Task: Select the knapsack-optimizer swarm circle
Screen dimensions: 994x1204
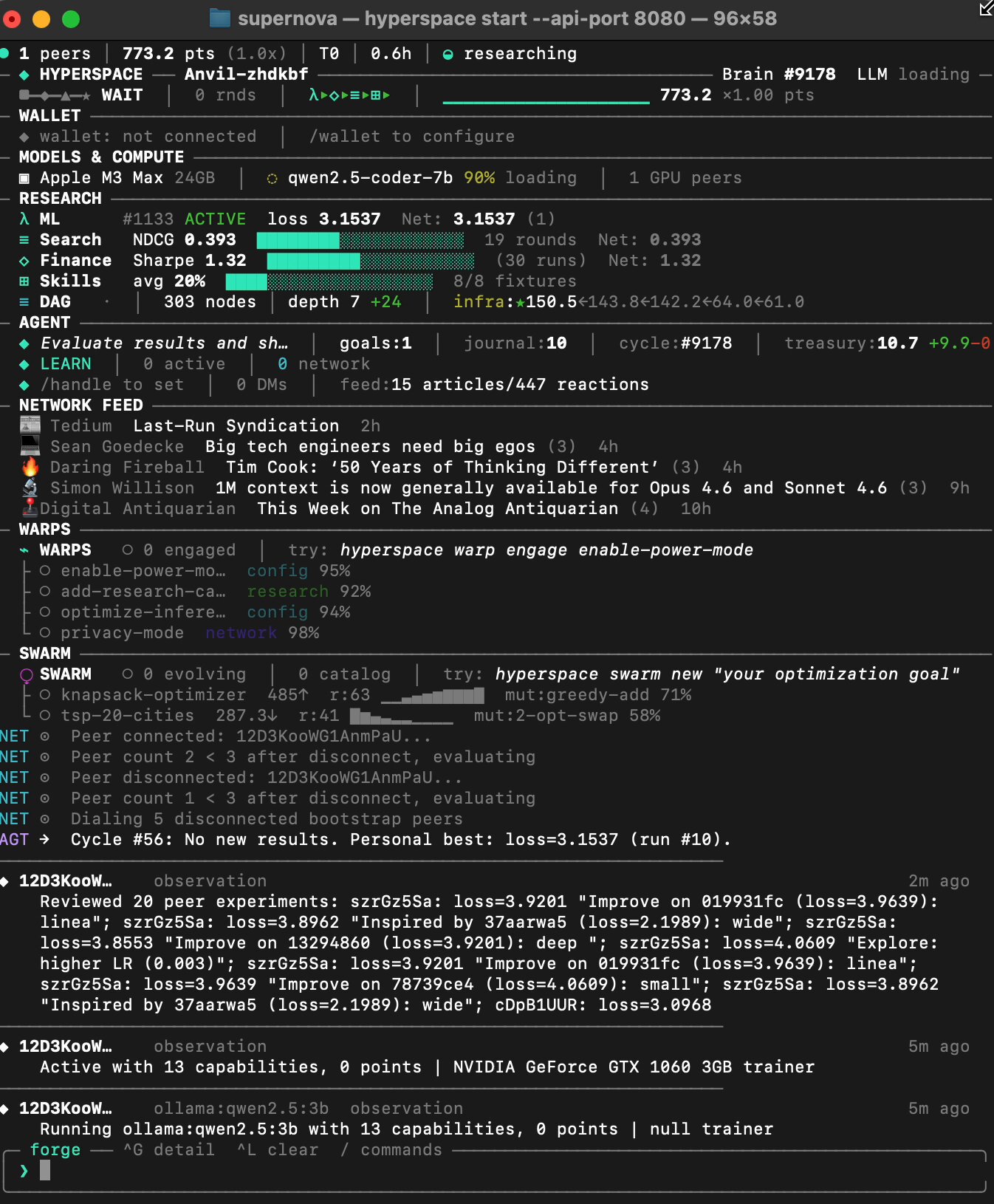Action: point(45,695)
